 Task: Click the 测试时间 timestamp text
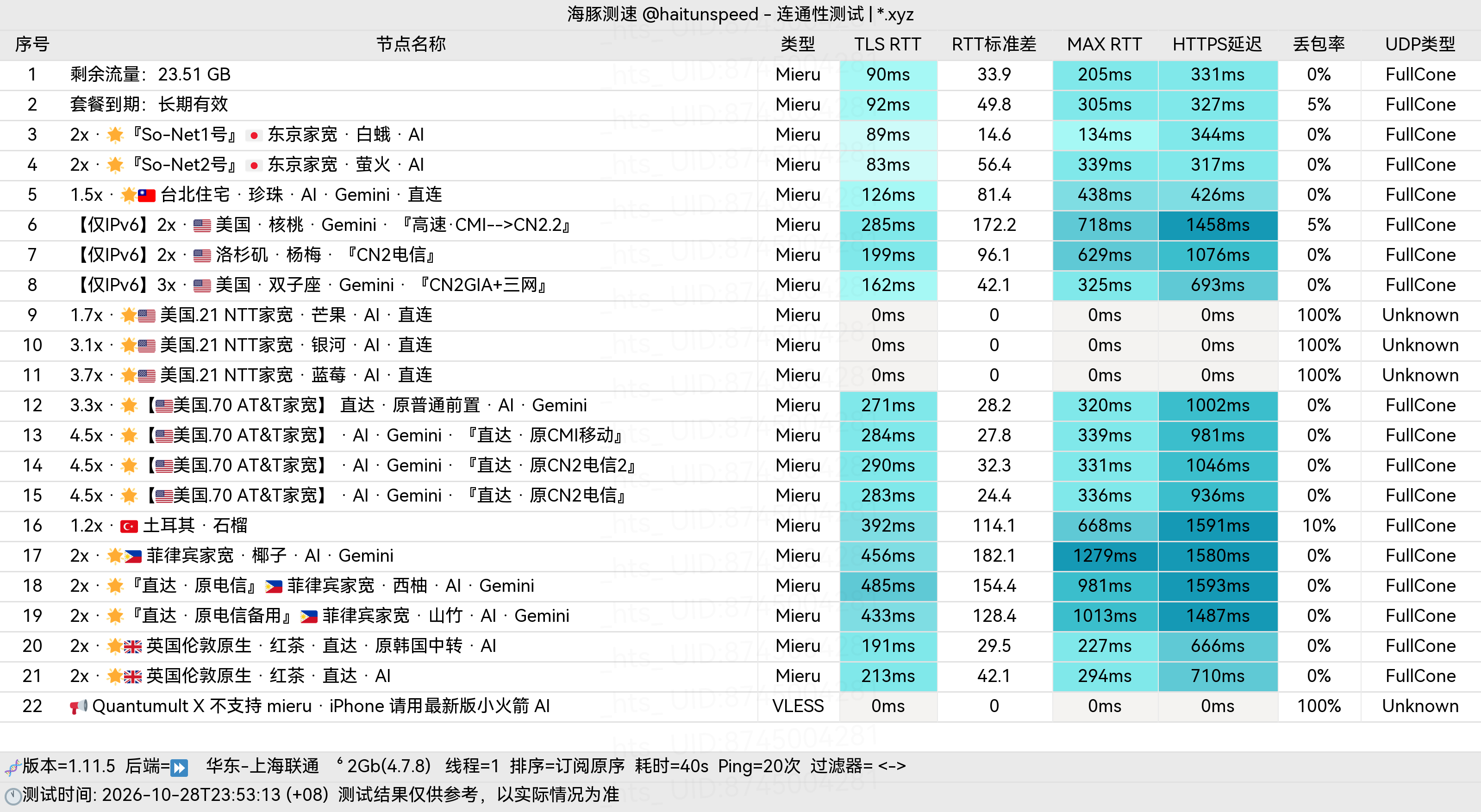(175, 795)
